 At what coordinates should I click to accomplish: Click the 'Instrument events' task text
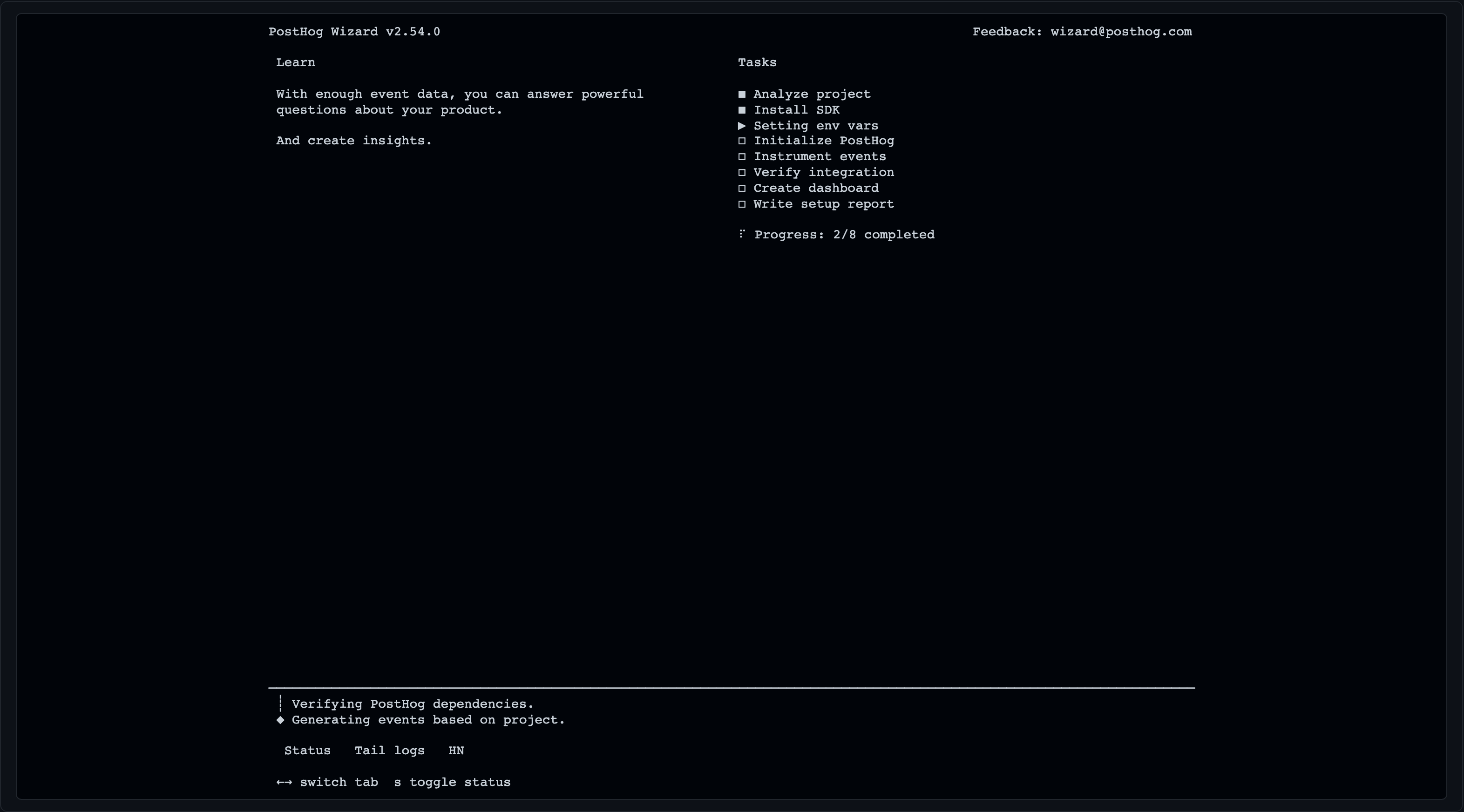coord(820,157)
